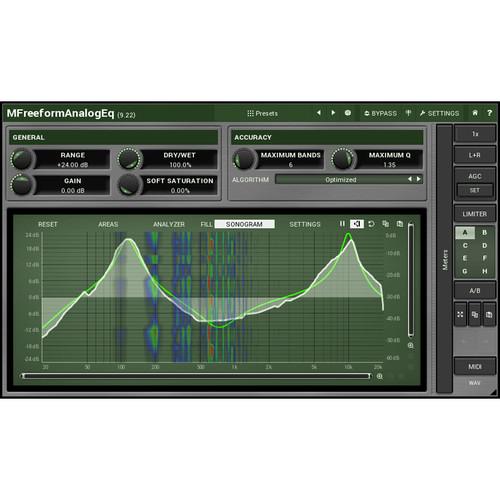Select preset slot C

tap(465, 246)
